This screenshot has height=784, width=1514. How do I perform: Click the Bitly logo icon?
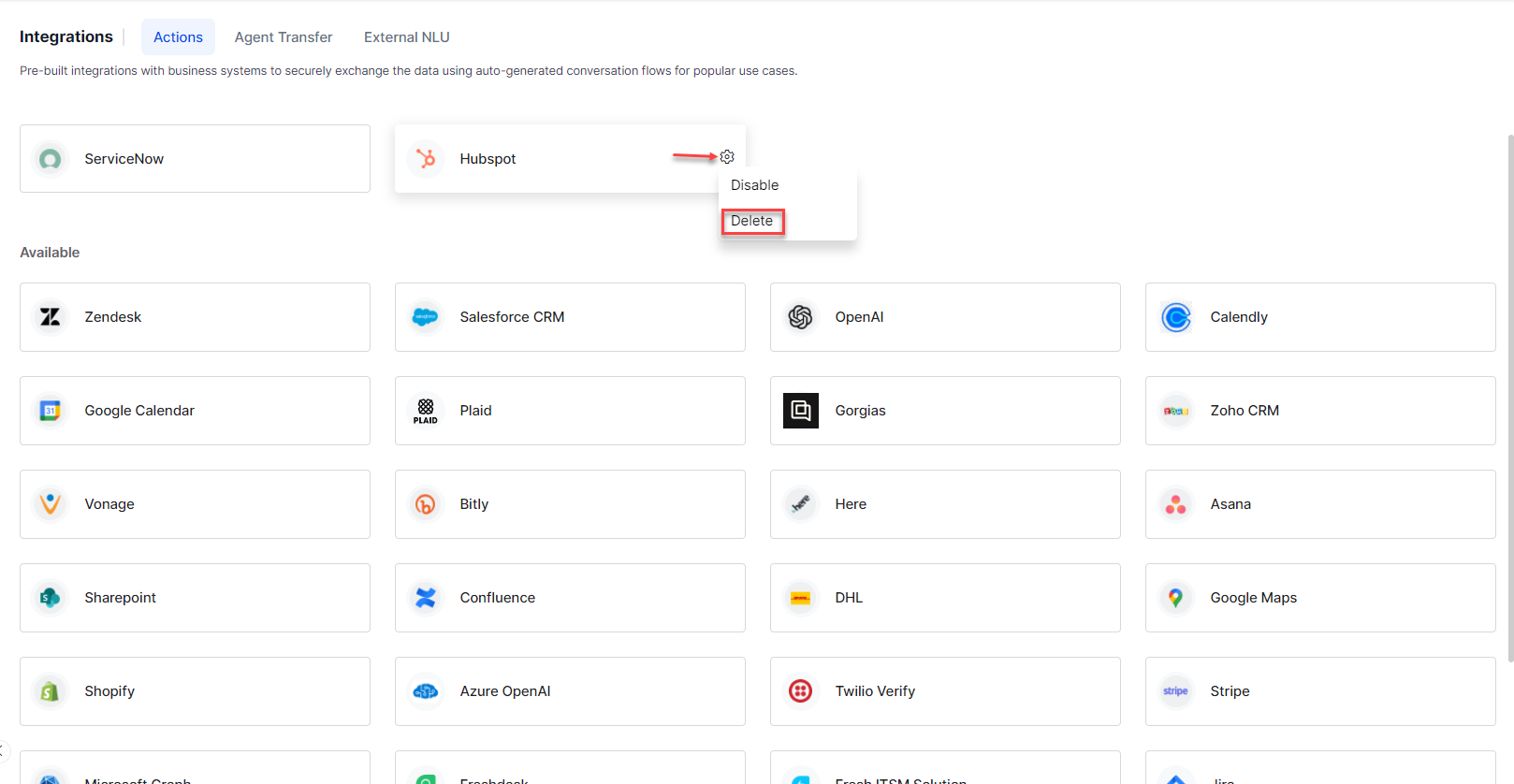click(426, 504)
